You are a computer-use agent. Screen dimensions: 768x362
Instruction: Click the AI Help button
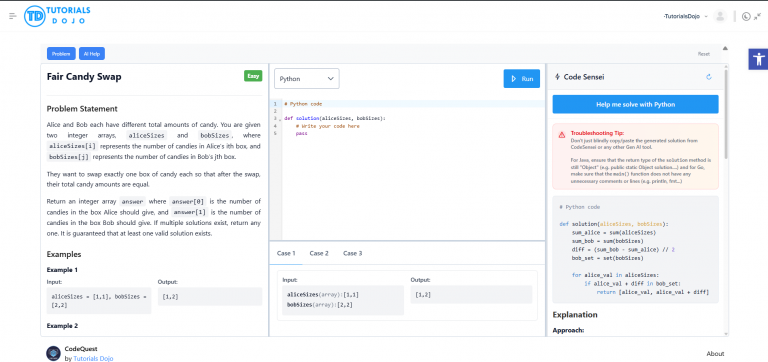(92, 54)
